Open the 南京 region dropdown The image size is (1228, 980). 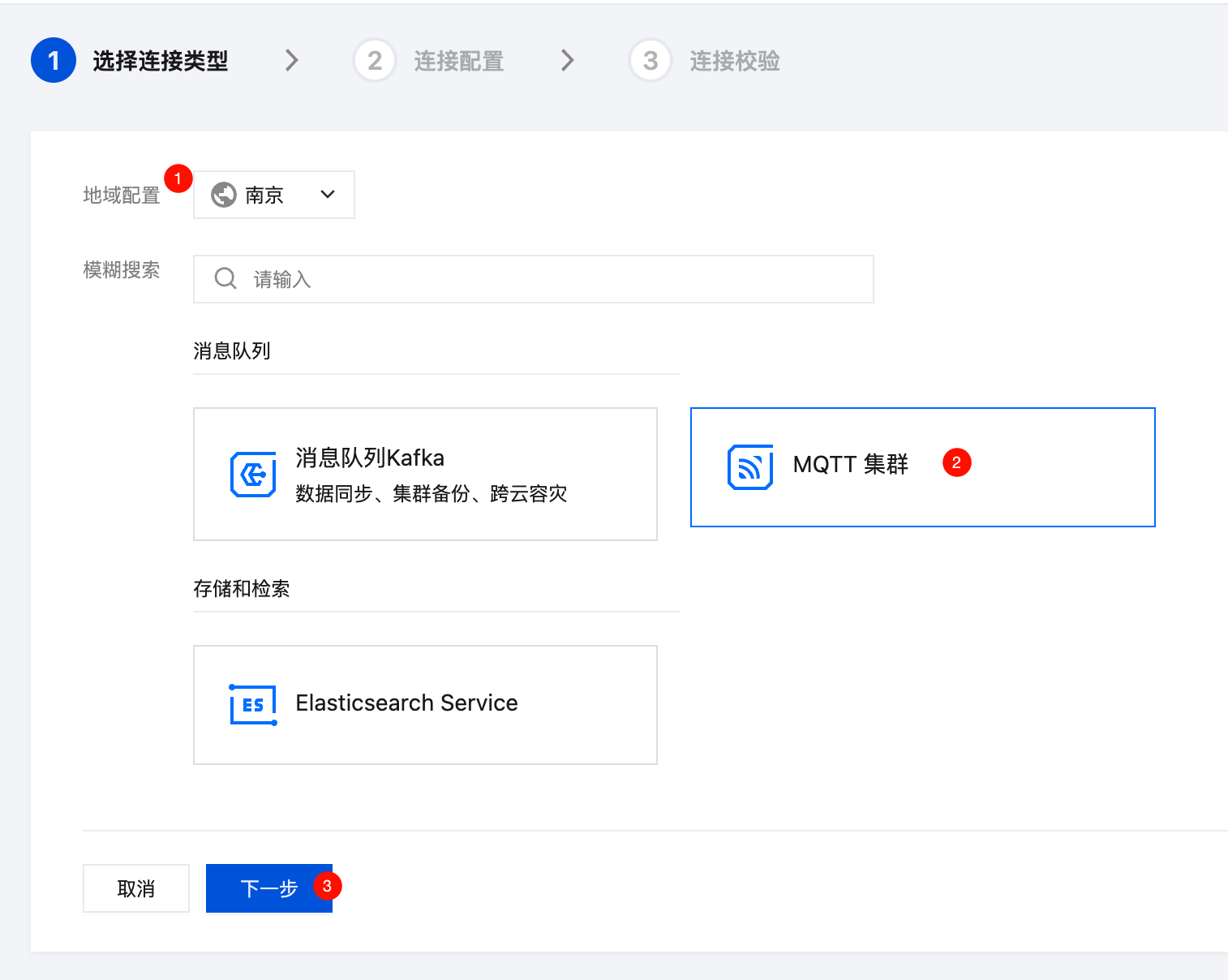[x=273, y=195]
